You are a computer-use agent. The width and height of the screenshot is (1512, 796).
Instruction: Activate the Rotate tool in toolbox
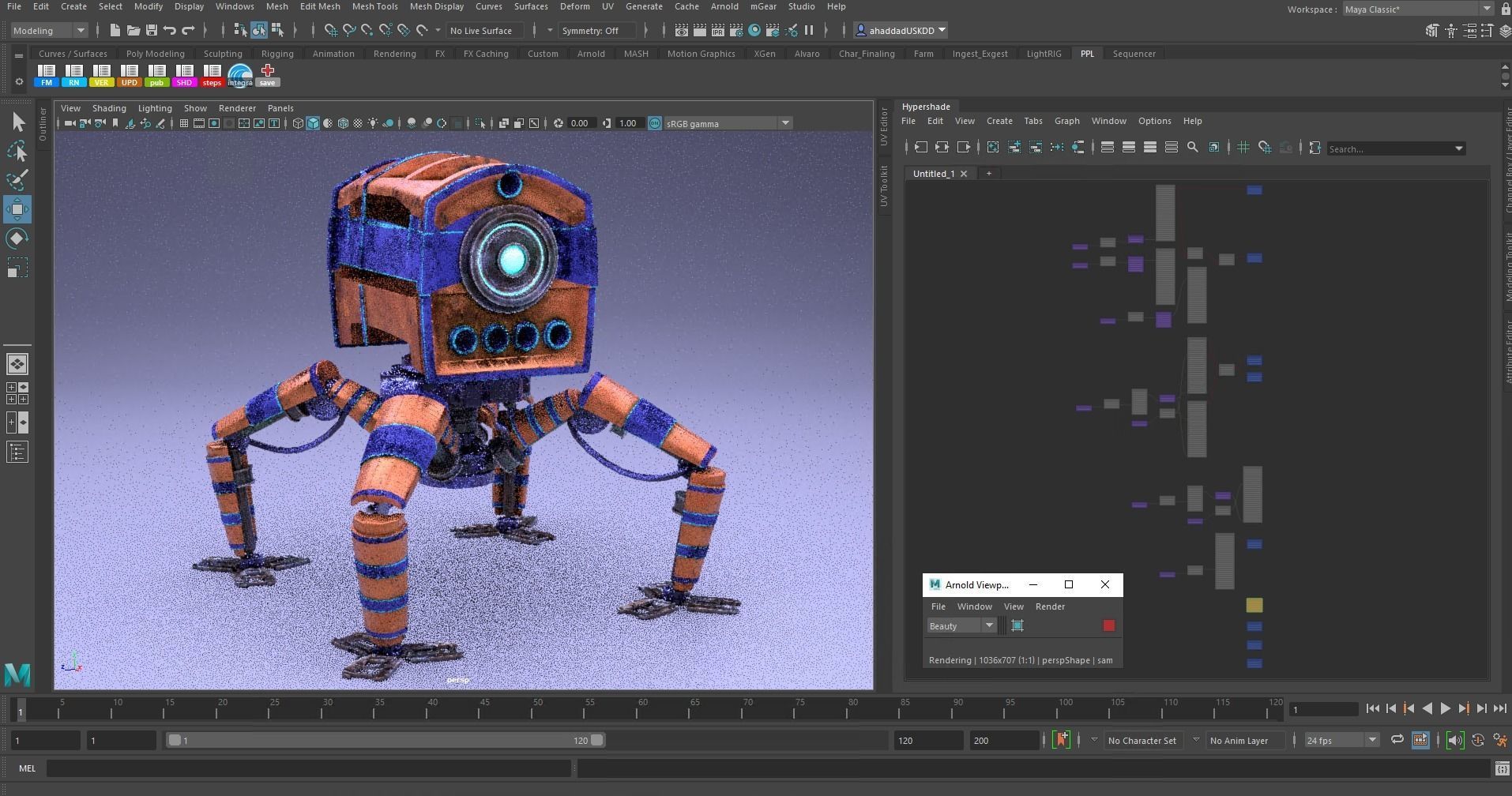(x=17, y=238)
